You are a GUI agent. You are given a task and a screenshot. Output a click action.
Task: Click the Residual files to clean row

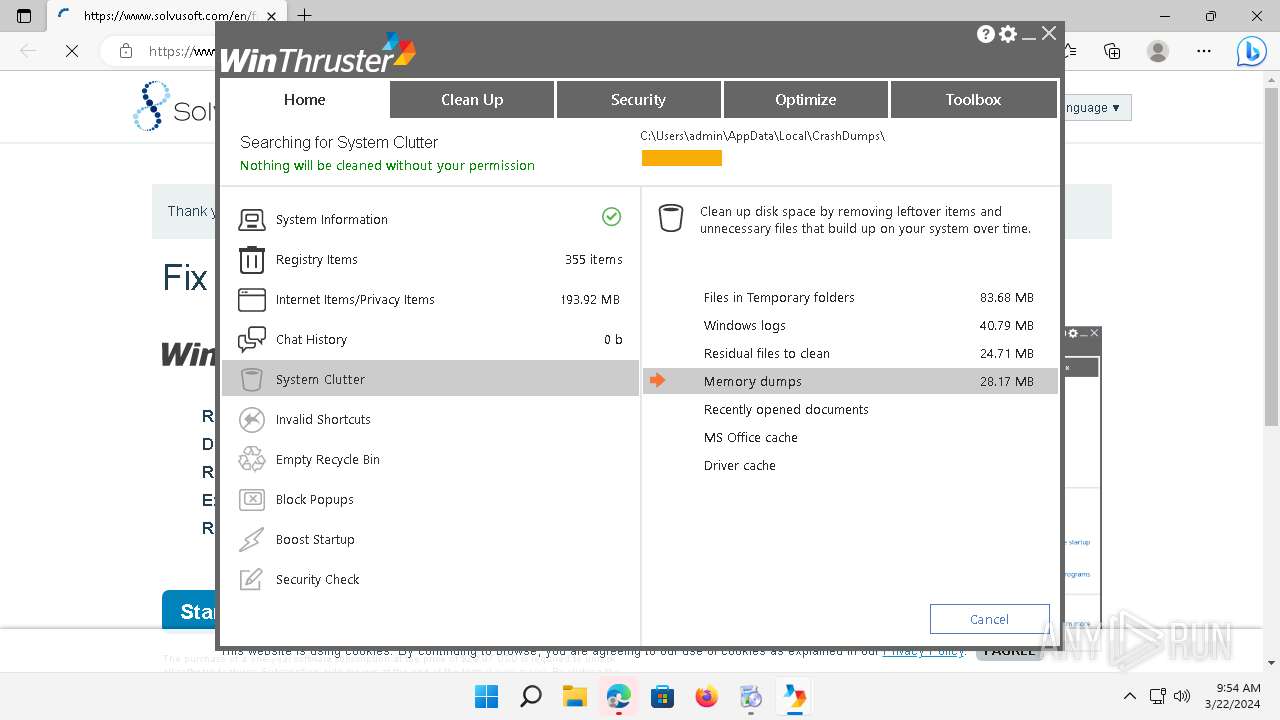point(850,354)
